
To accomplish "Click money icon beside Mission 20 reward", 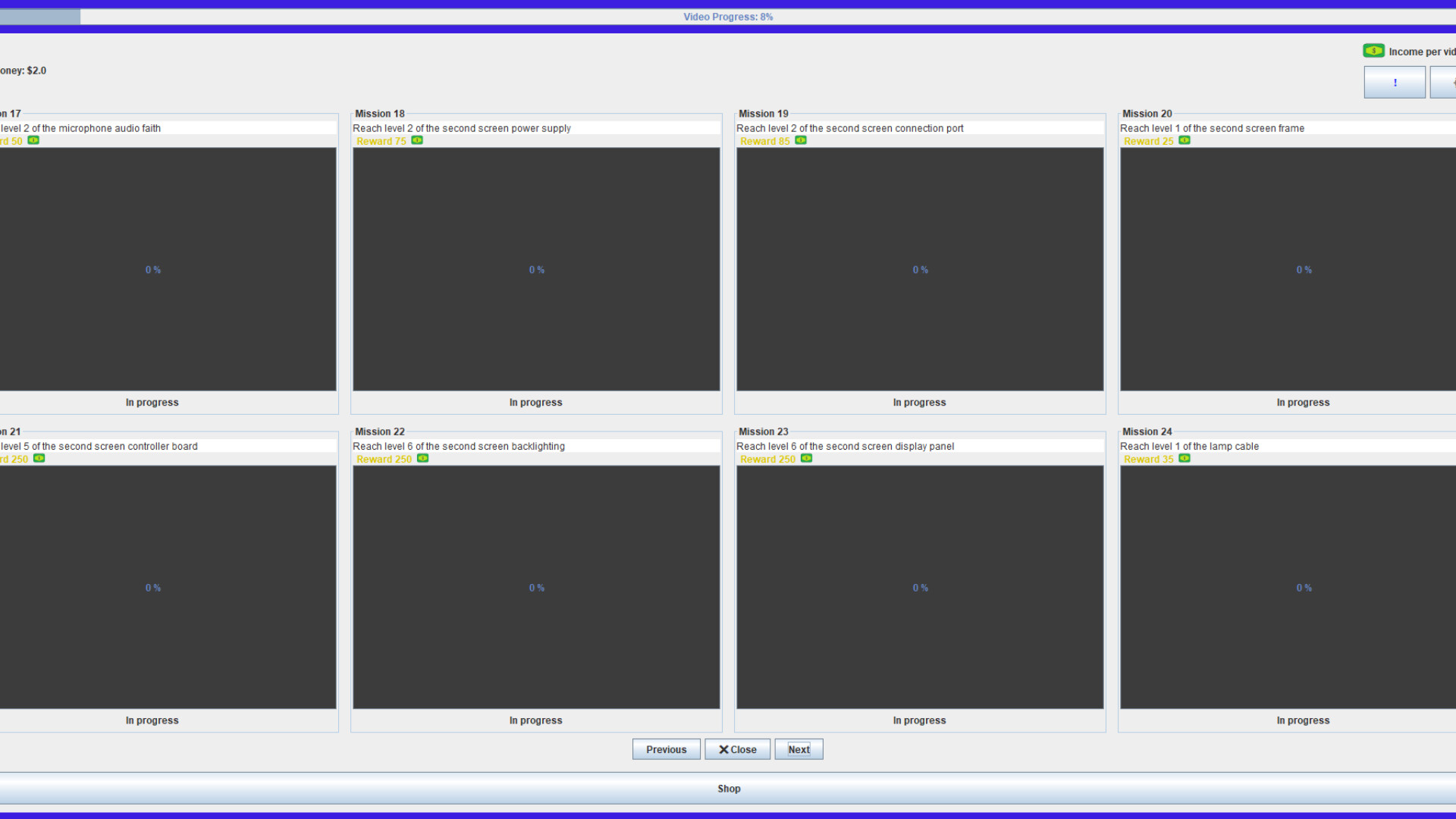I will point(1185,140).
